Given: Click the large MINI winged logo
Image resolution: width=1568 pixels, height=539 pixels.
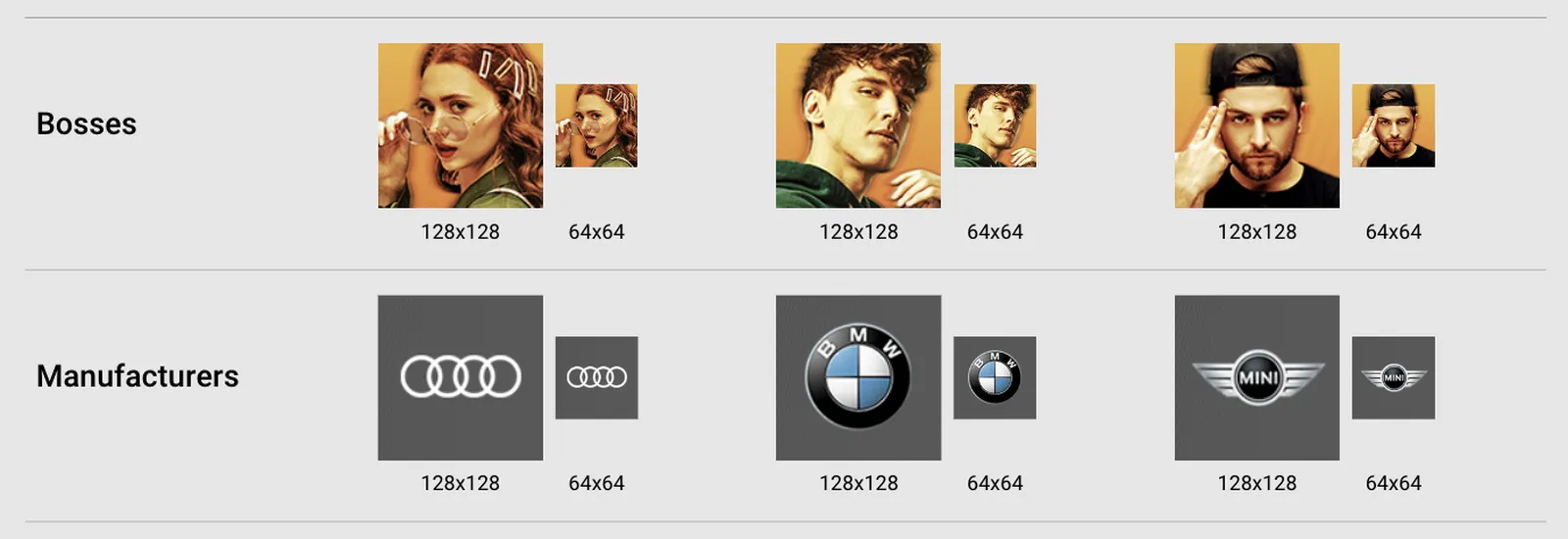Looking at the screenshot, I should coord(1256,377).
